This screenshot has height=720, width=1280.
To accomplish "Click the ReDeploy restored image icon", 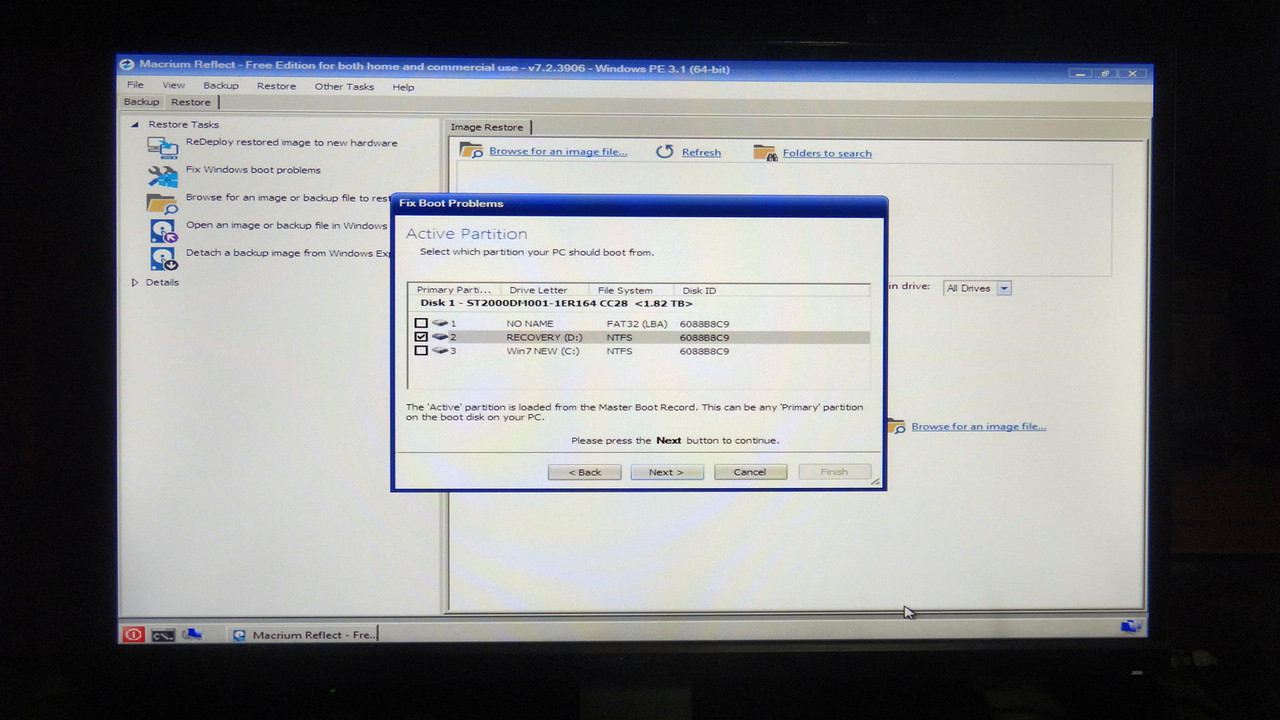I will coord(163,147).
